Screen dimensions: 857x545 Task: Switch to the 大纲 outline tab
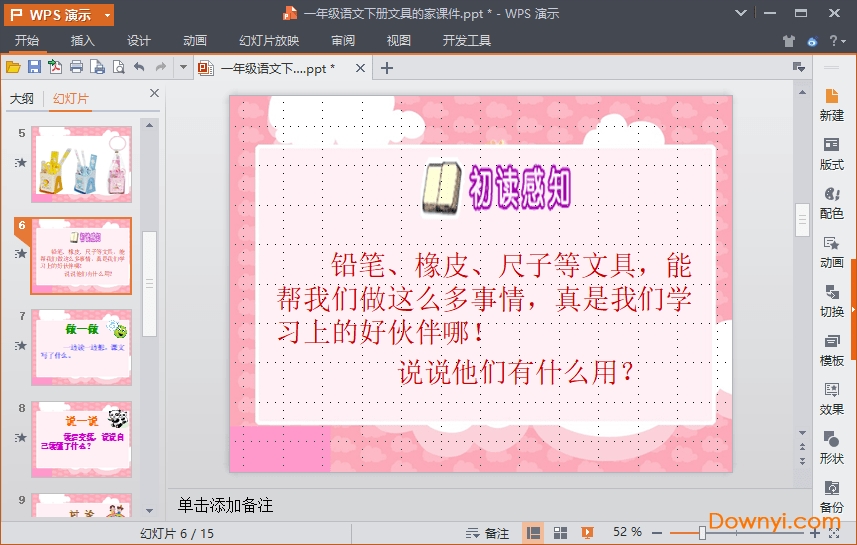pyautogui.click(x=22, y=99)
